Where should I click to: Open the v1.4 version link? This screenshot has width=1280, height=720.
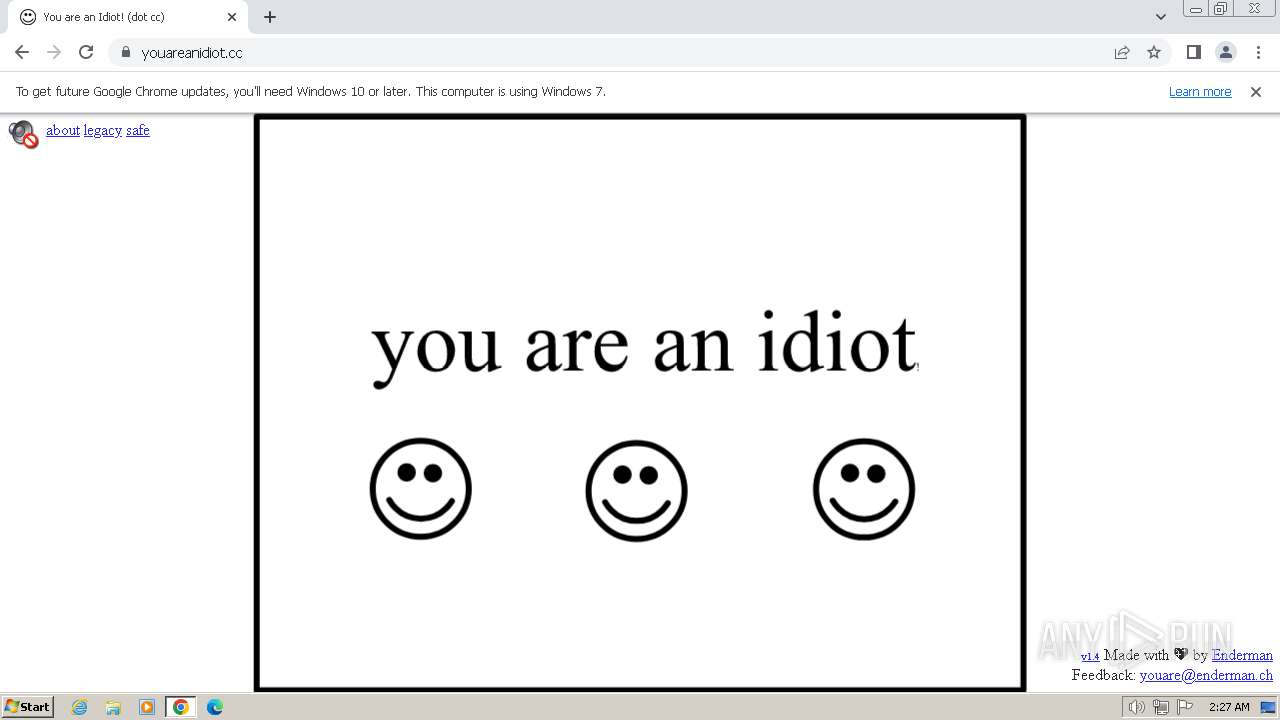pyautogui.click(x=1090, y=656)
